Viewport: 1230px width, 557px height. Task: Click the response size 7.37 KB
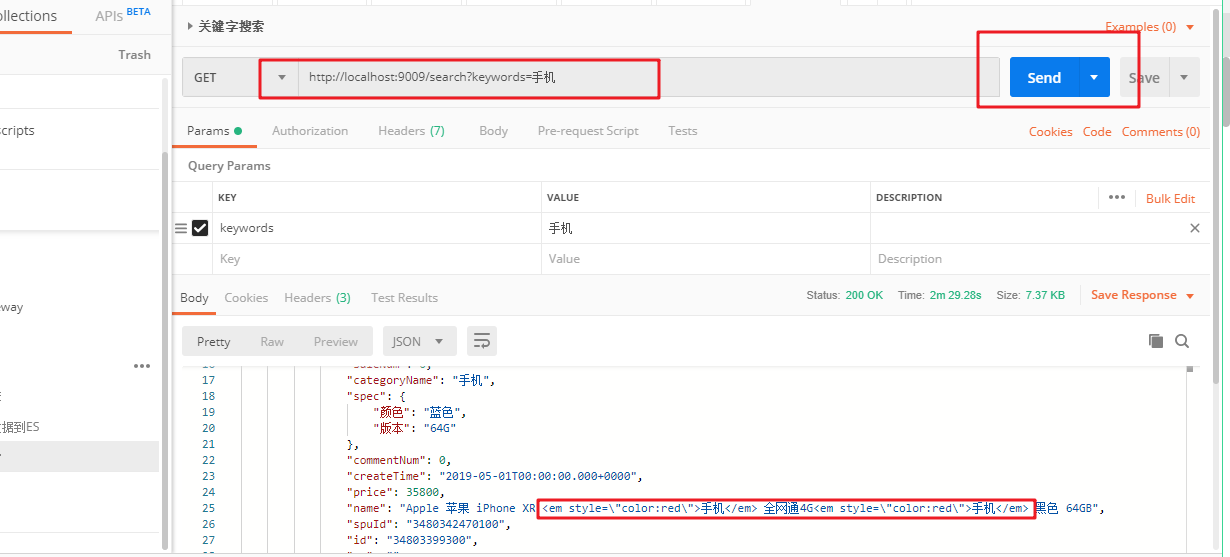(x=1044, y=295)
